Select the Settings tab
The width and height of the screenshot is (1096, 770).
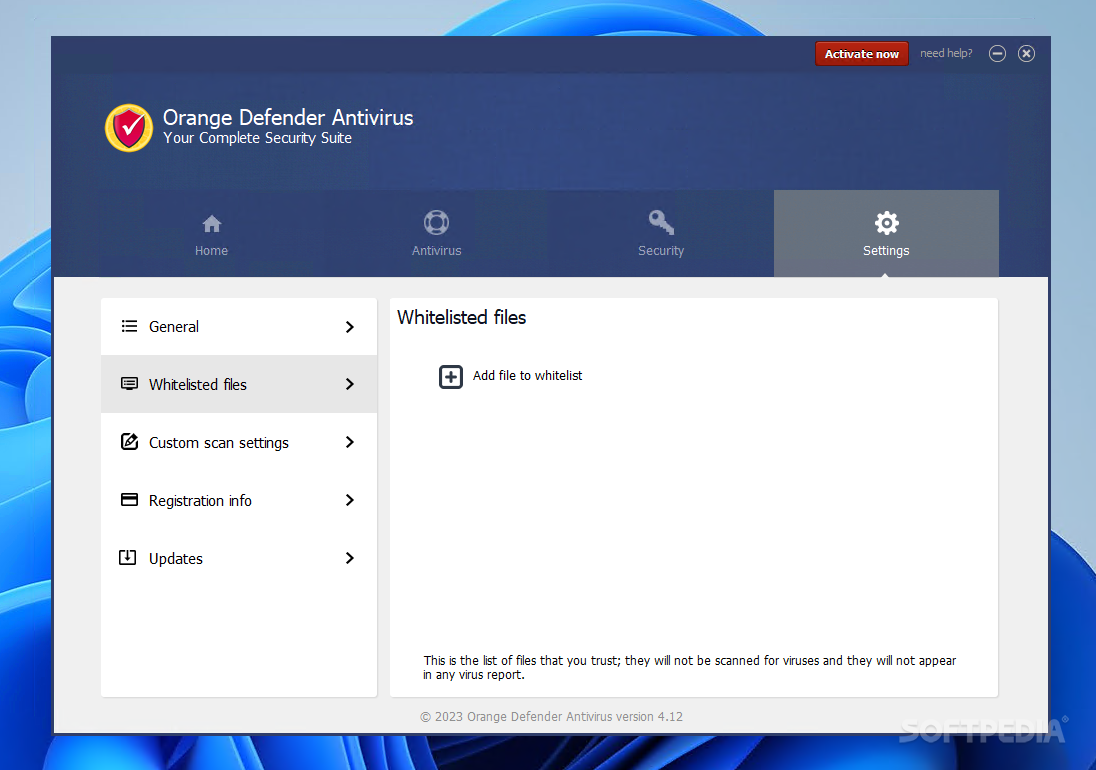(886, 233)
